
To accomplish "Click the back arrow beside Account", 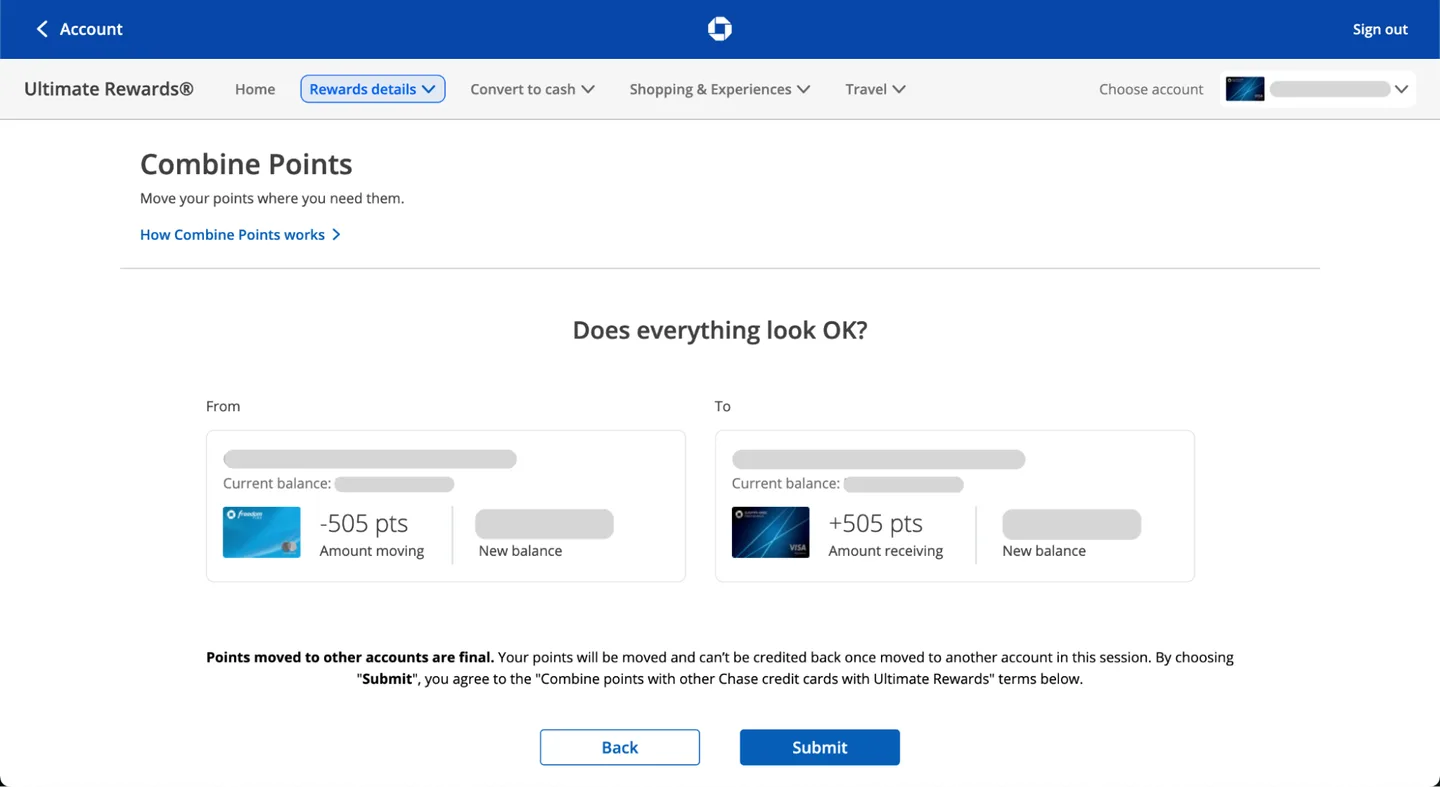I will pyautogui.click(x=42, y=29).
